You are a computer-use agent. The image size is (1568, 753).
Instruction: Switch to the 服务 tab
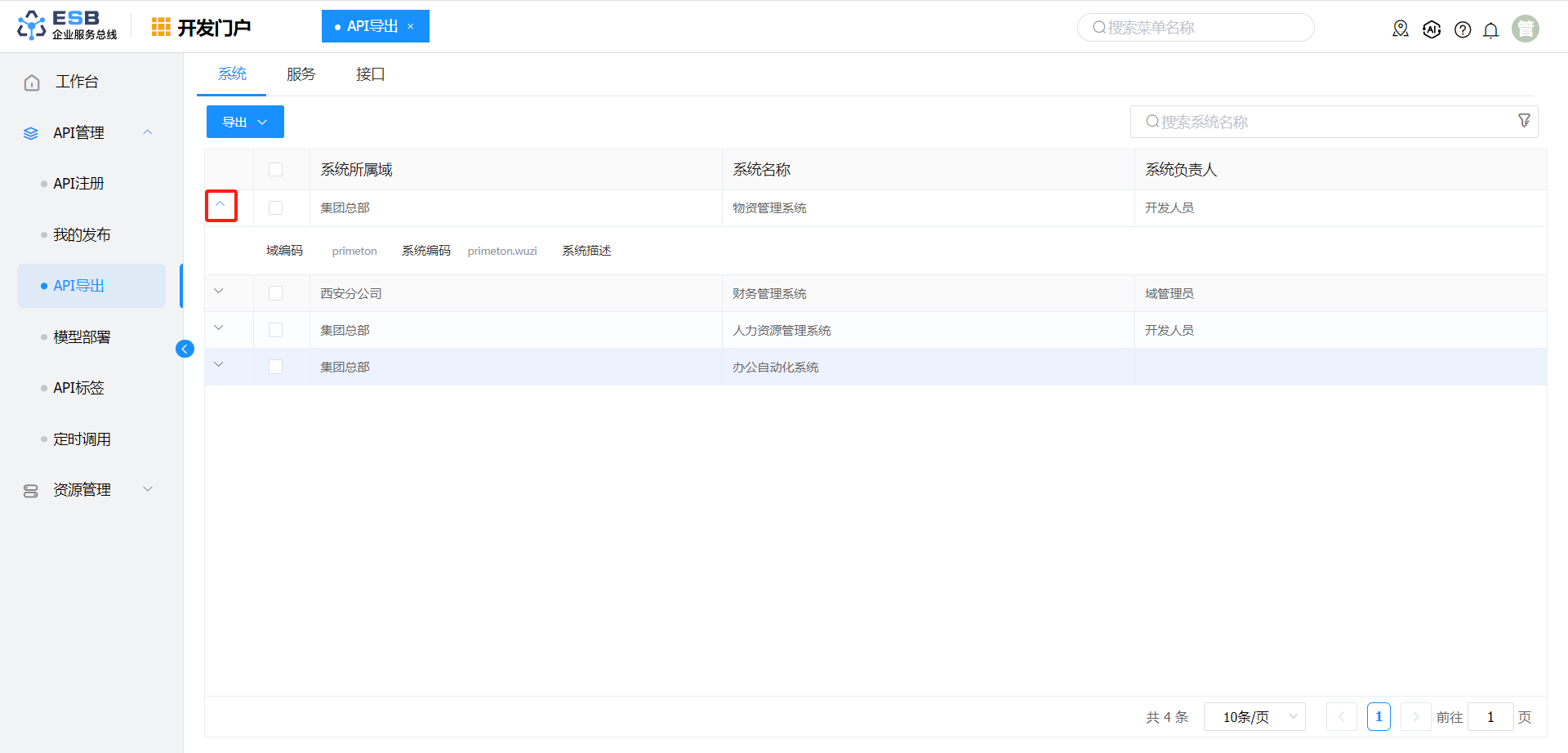point(301,74)
